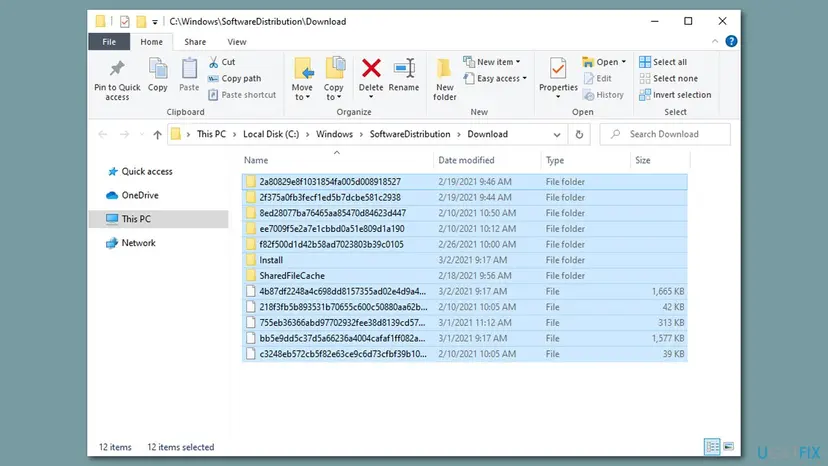Viewport: 828px width, 466px height.
Task: Select Quick access in sidebar
Action: click(140, 171)
